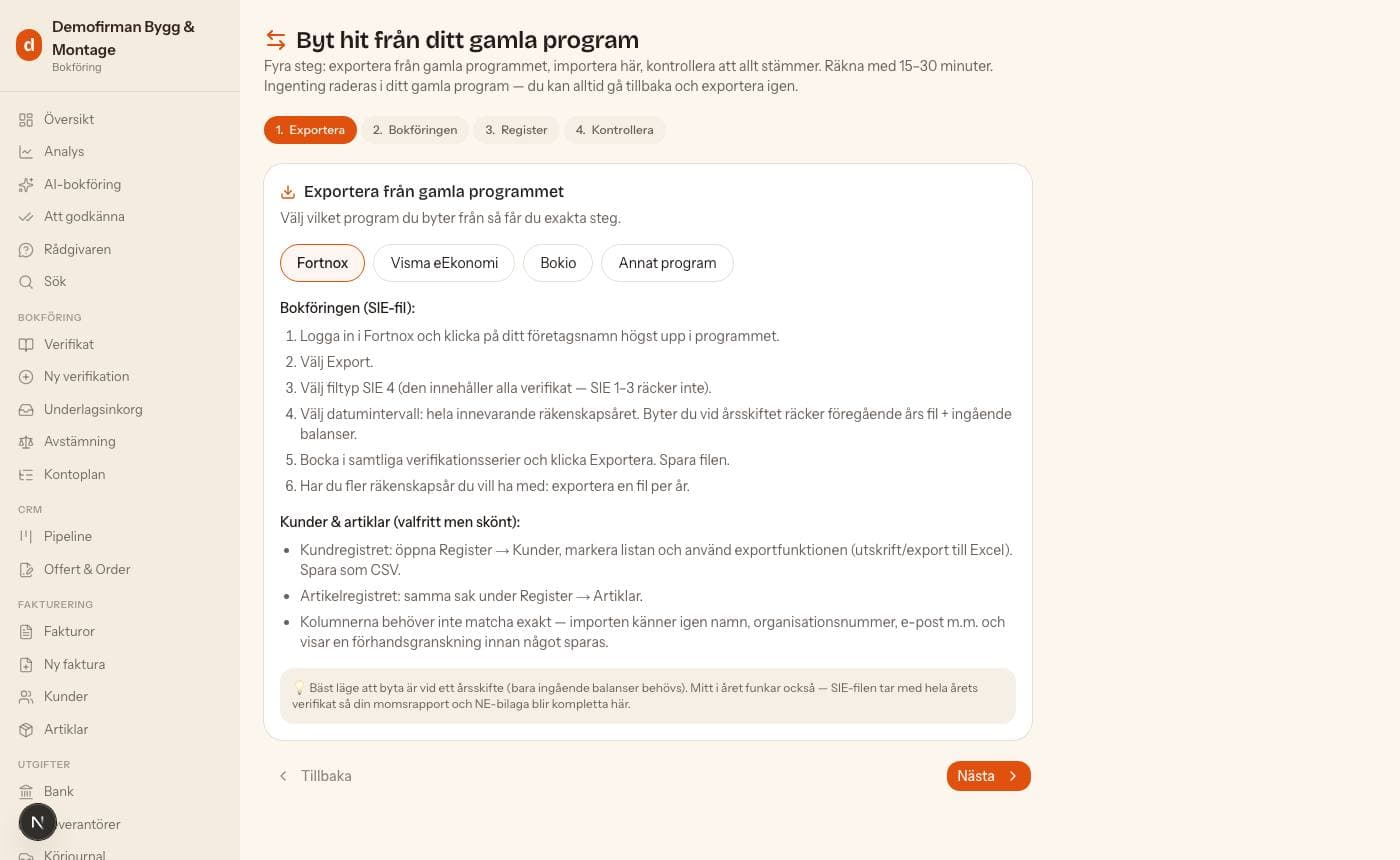
Task: Click the orange Nästa button
Action: 988,776
